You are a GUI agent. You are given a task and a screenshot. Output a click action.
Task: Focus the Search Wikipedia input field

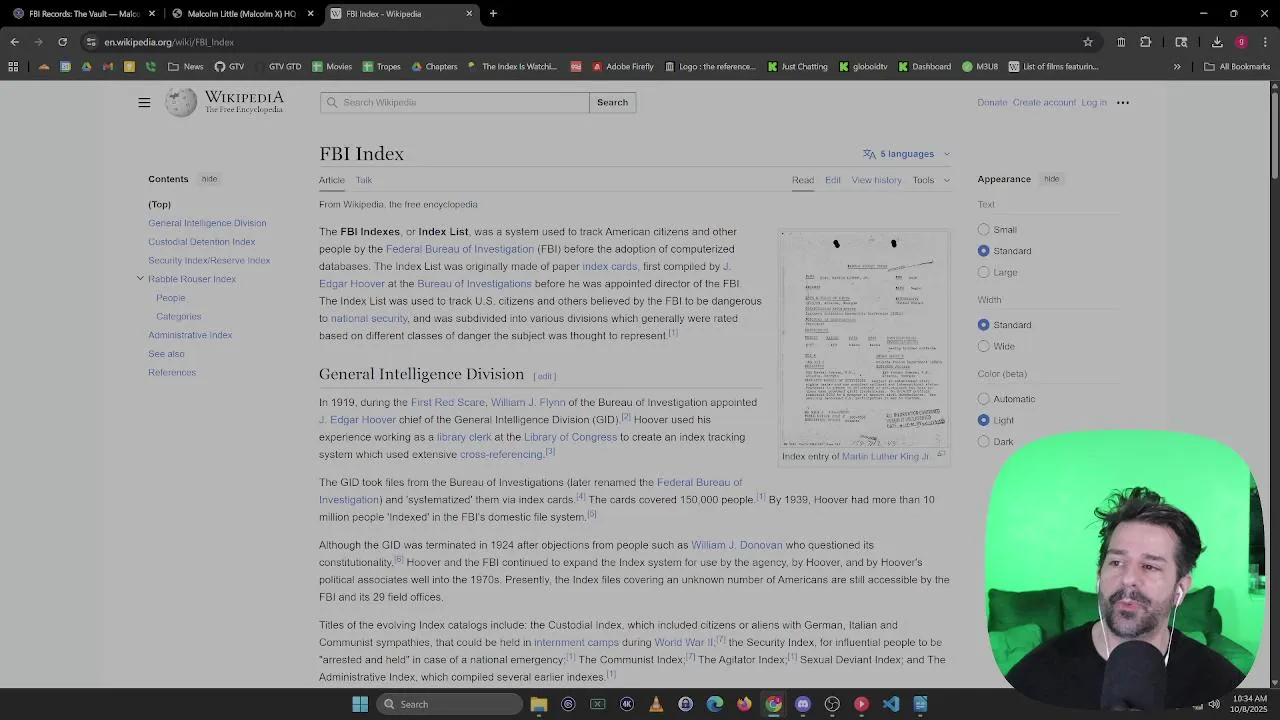(455, 102)
